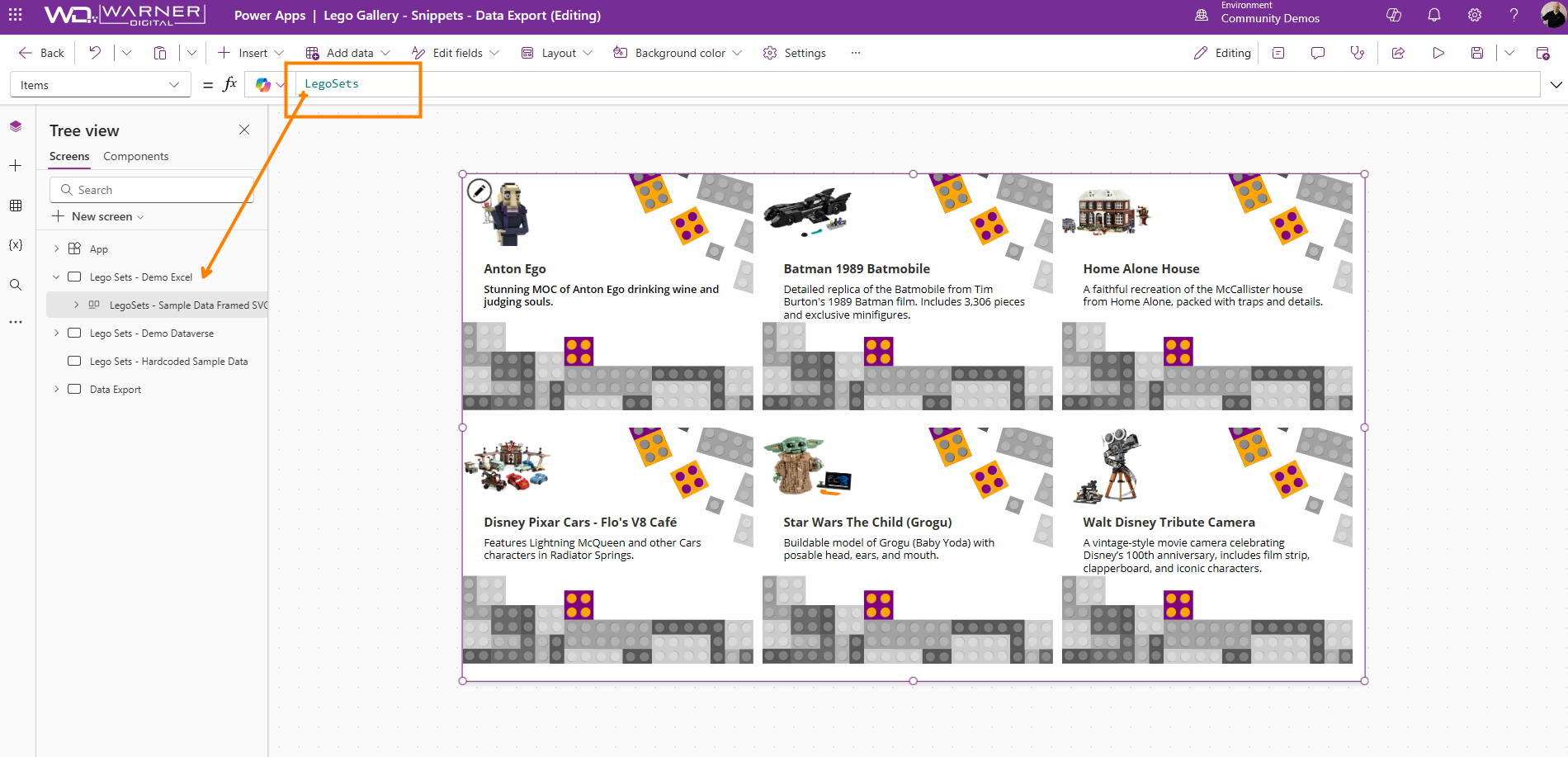Open the Paste dropdown arrow
1568x757 pixels.
(191, 53)
